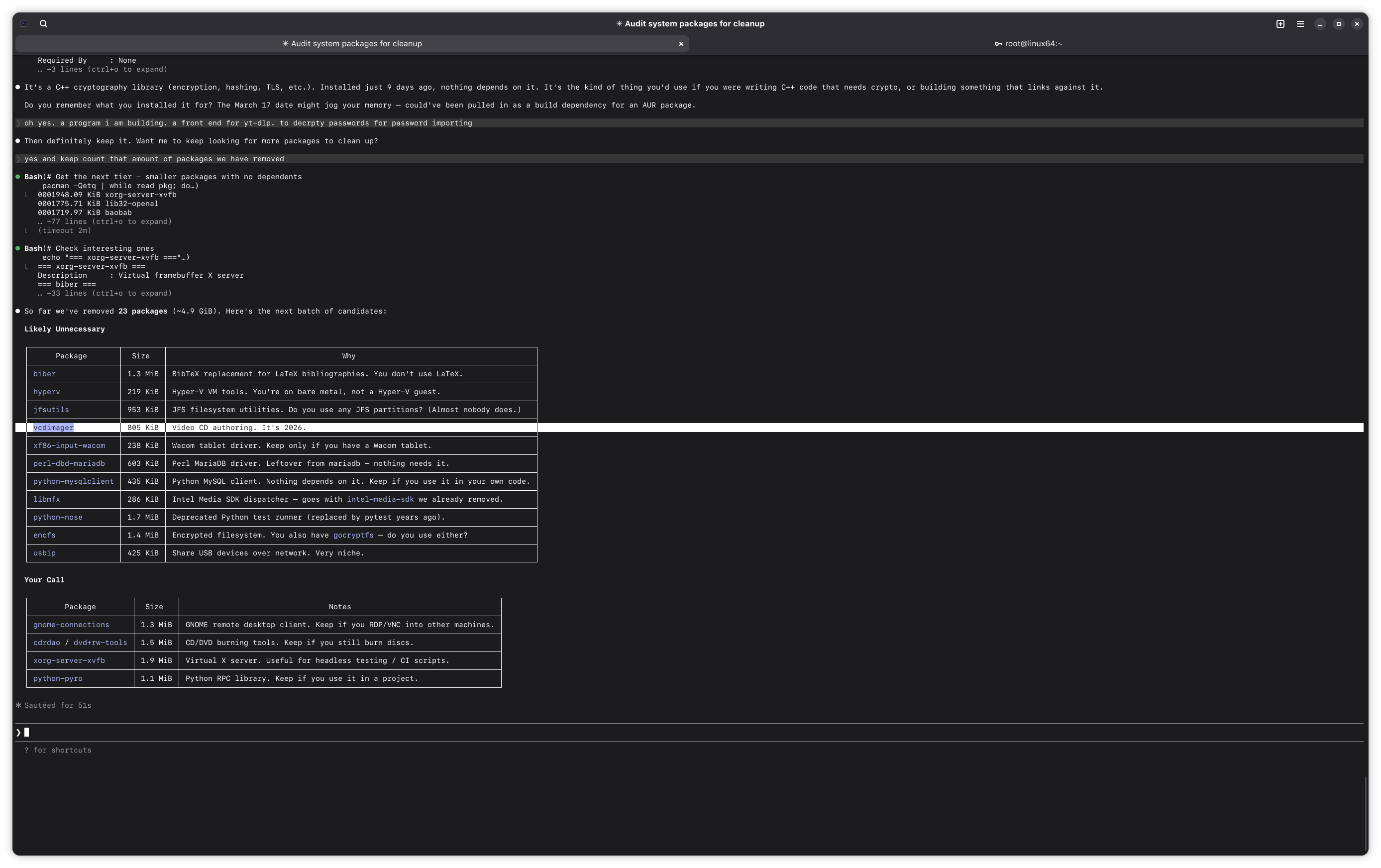
Task: Expand the +3 lines collapsed output
Action: [103, 69]
